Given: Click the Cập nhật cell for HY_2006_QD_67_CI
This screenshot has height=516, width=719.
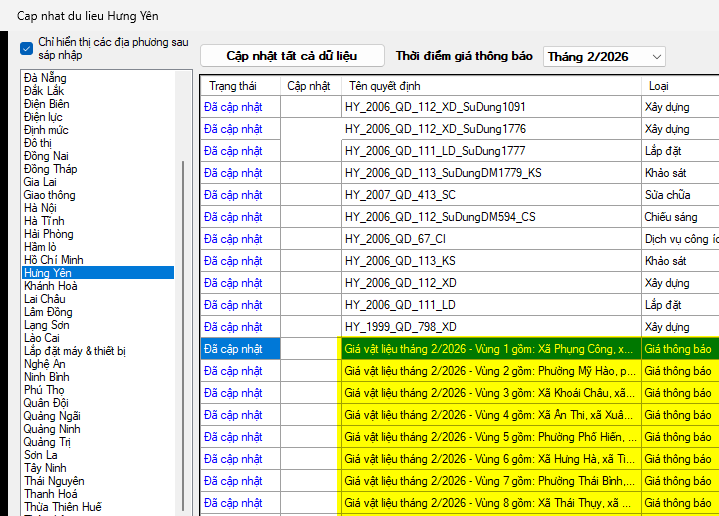Looking at the screenshot, I should coord(310,239).
